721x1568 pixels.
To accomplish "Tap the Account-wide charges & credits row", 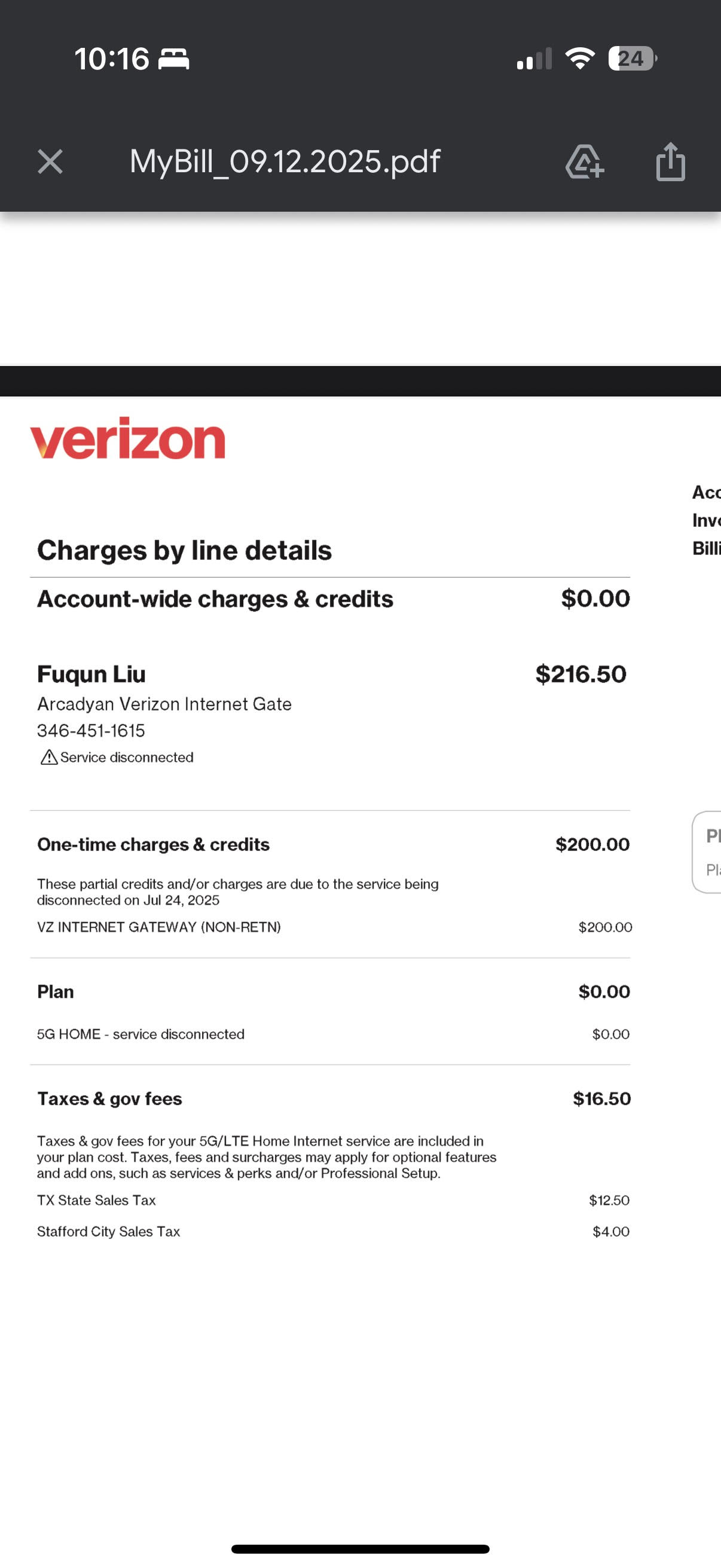I will [334, 599].
